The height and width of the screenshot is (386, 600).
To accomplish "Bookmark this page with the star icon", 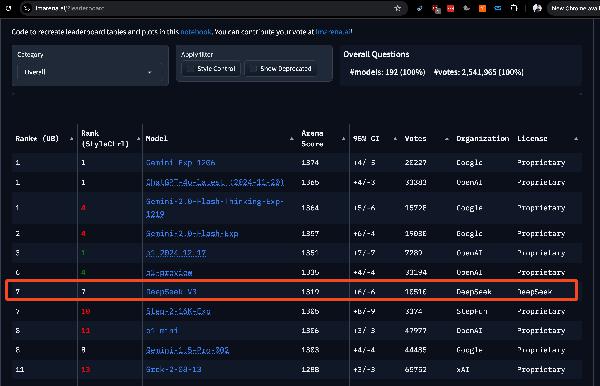I will click(398, 8).
